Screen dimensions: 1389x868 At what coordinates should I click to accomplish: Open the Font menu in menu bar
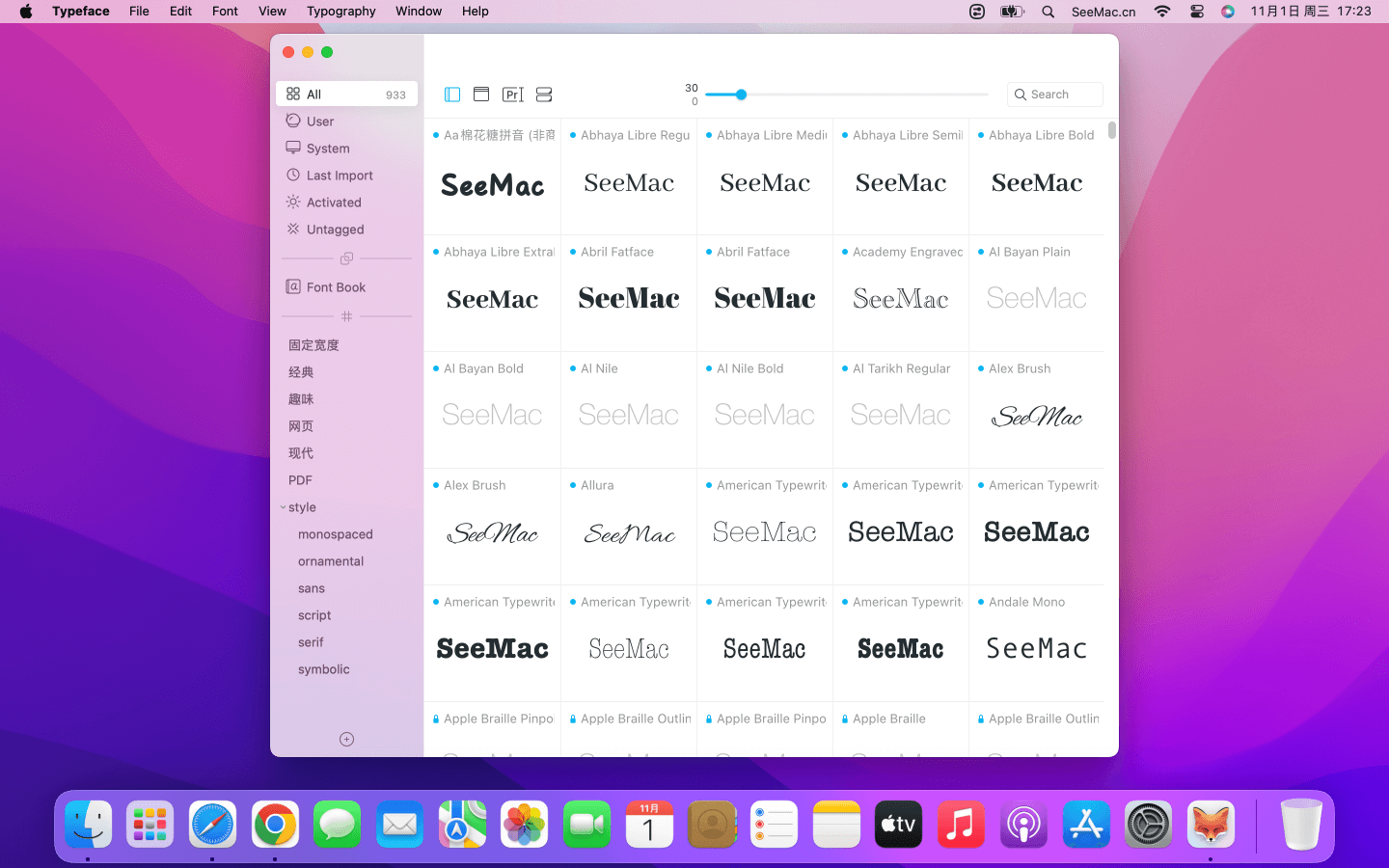pos(225,12)
